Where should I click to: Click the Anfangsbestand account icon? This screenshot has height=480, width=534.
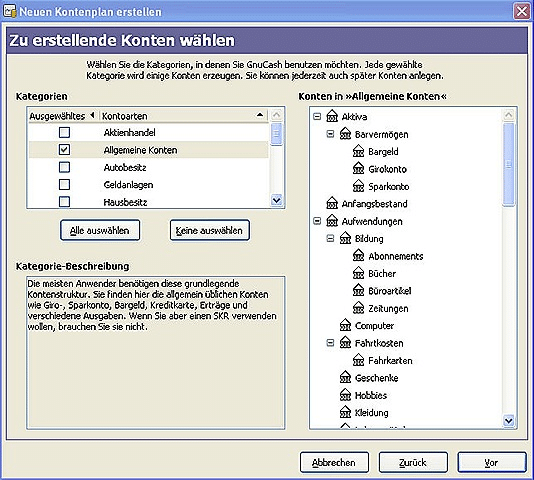[x=332, y=203]
